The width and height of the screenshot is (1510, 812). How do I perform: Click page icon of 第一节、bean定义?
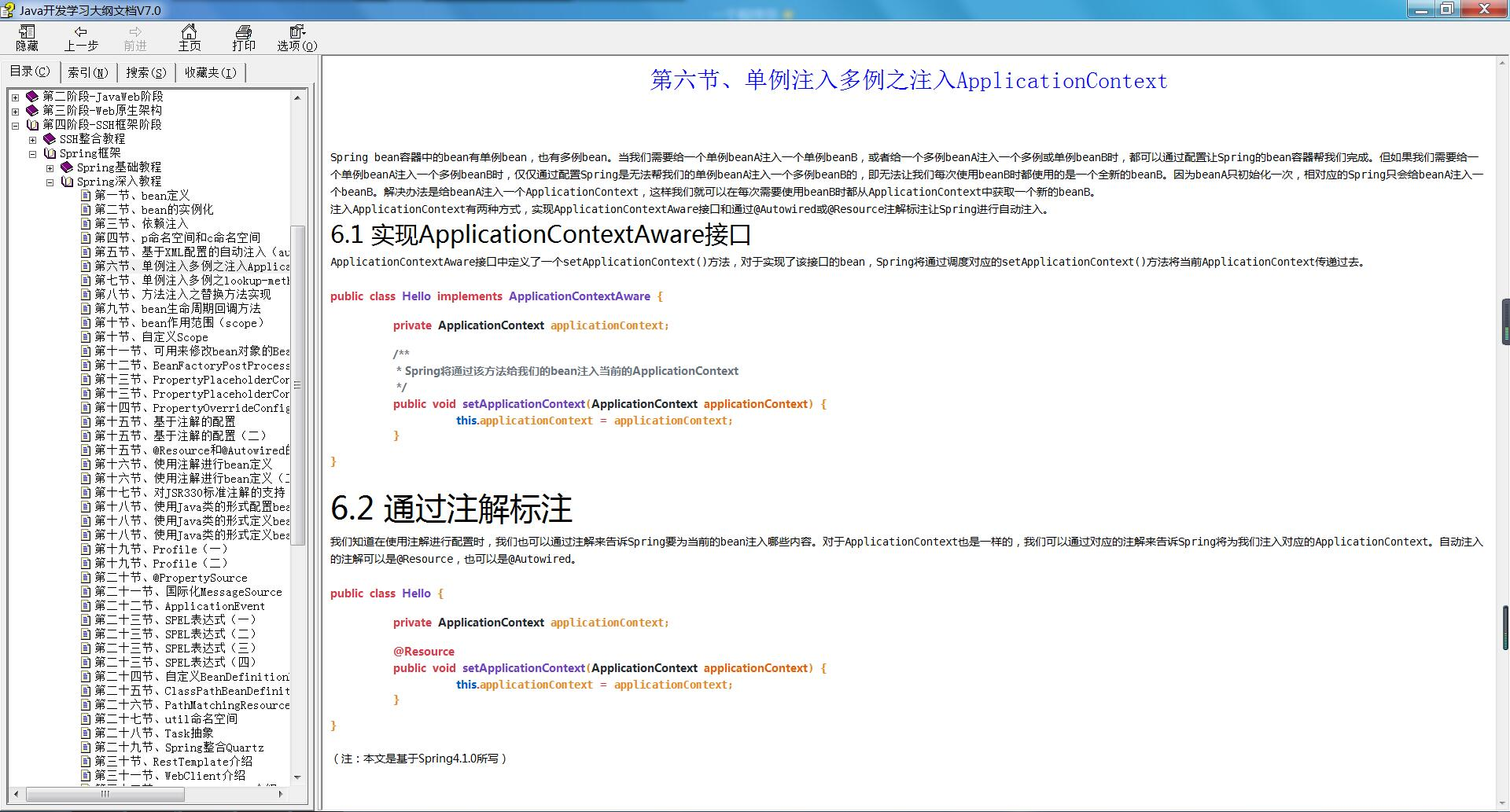[86, 196]
